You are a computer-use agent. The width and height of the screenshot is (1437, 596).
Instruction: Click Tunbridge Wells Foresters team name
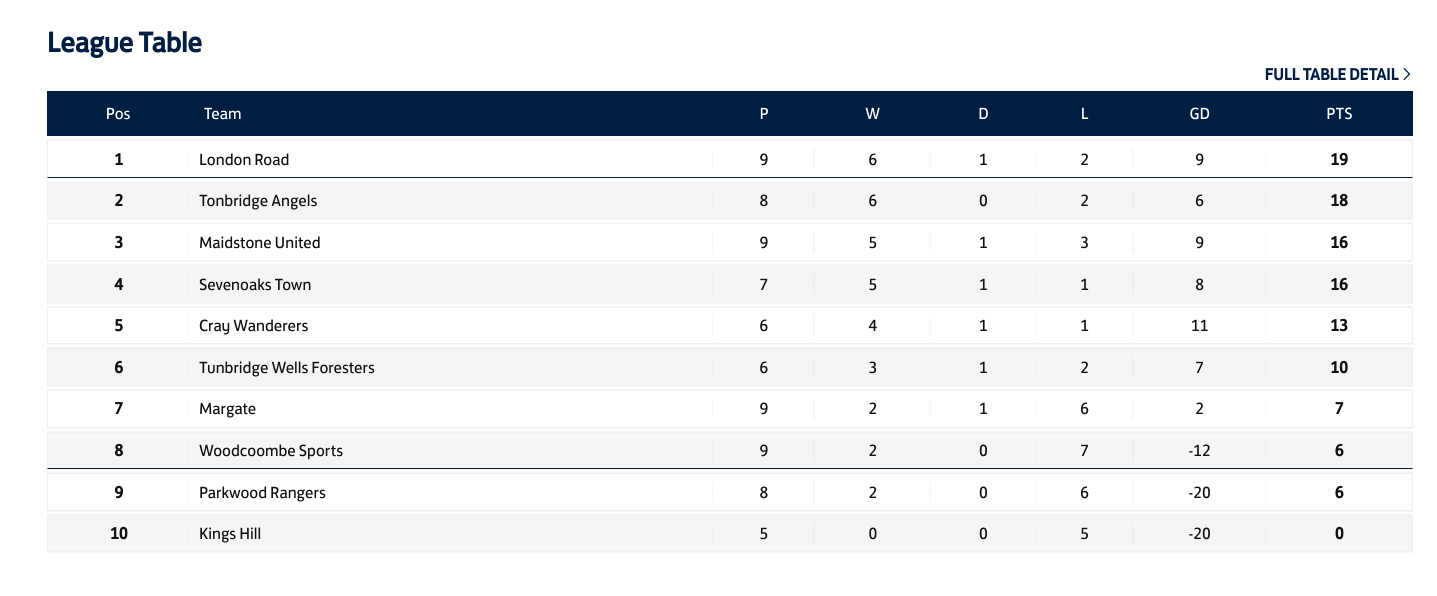coord(287,368)
